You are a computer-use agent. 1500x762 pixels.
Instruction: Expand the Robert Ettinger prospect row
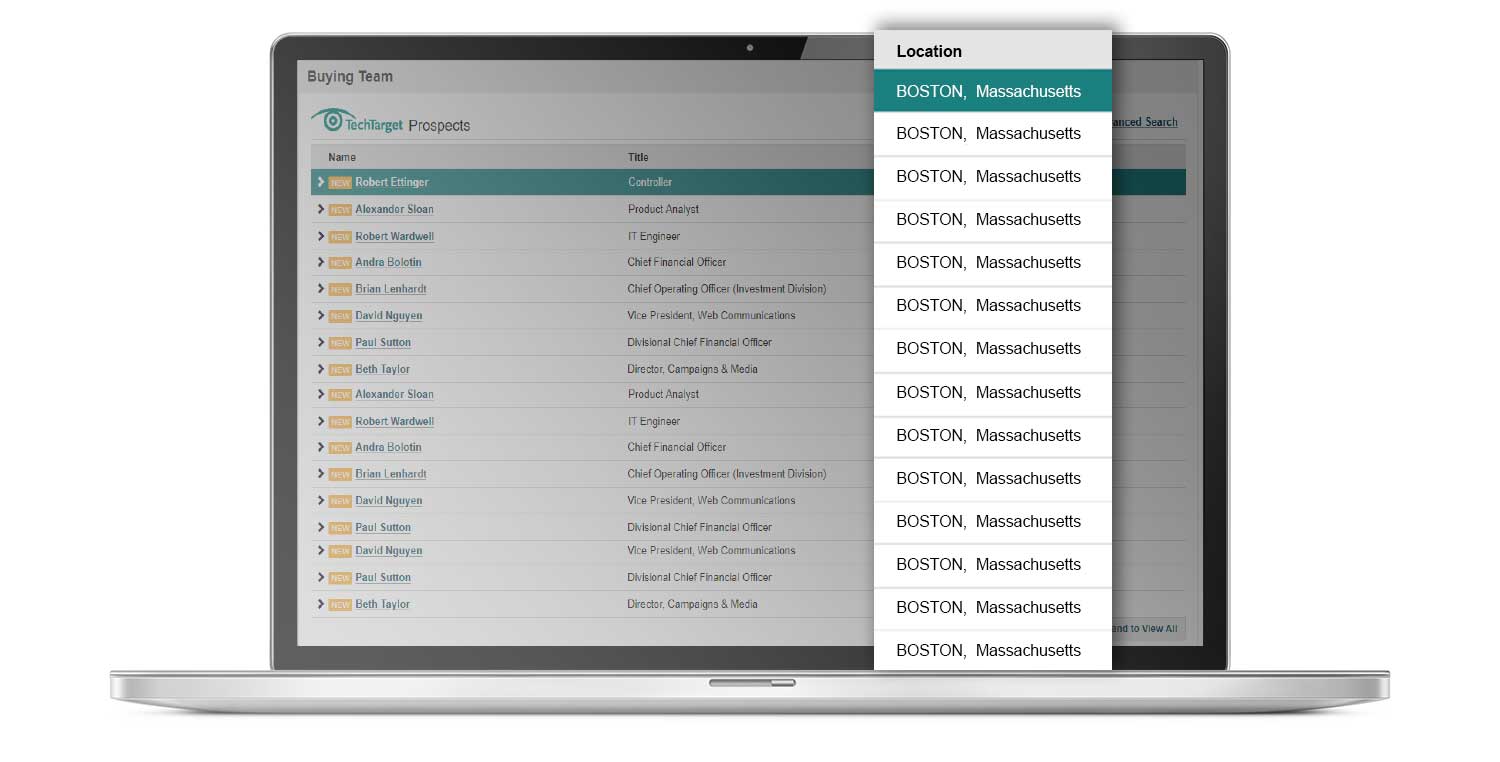coord(321,182)
